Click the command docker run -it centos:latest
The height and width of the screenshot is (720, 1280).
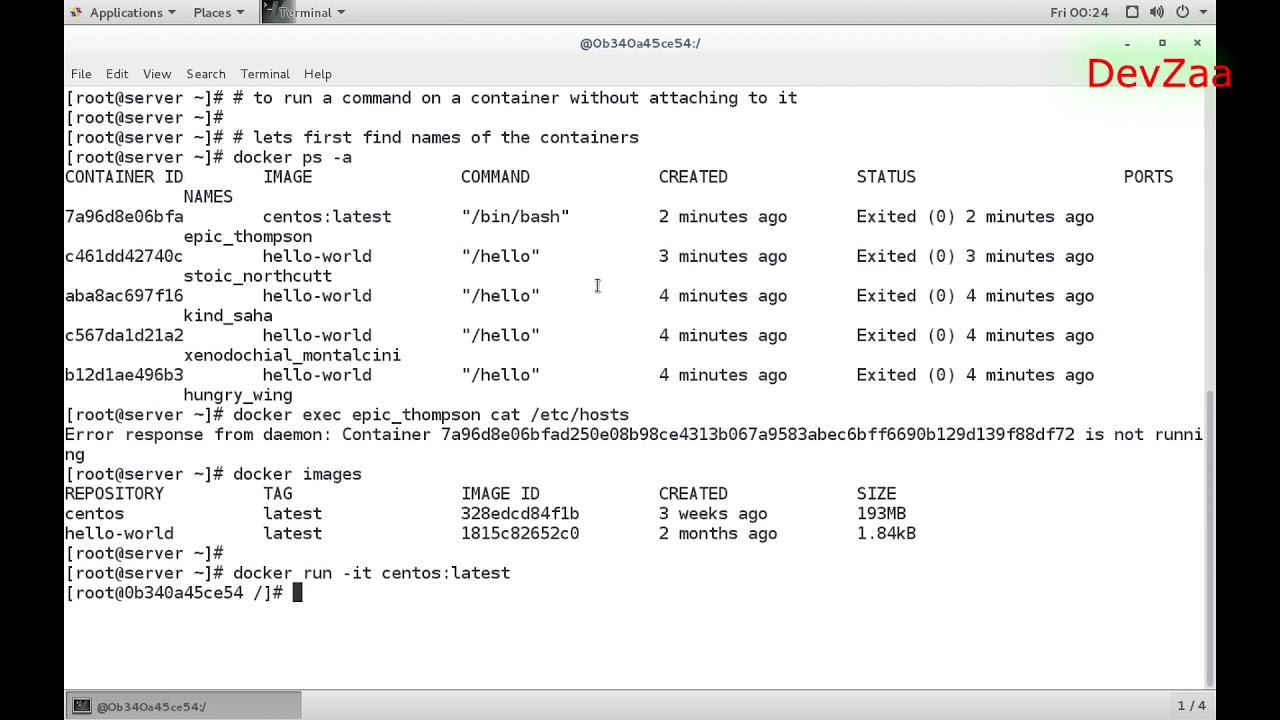(x=371, y=573)
